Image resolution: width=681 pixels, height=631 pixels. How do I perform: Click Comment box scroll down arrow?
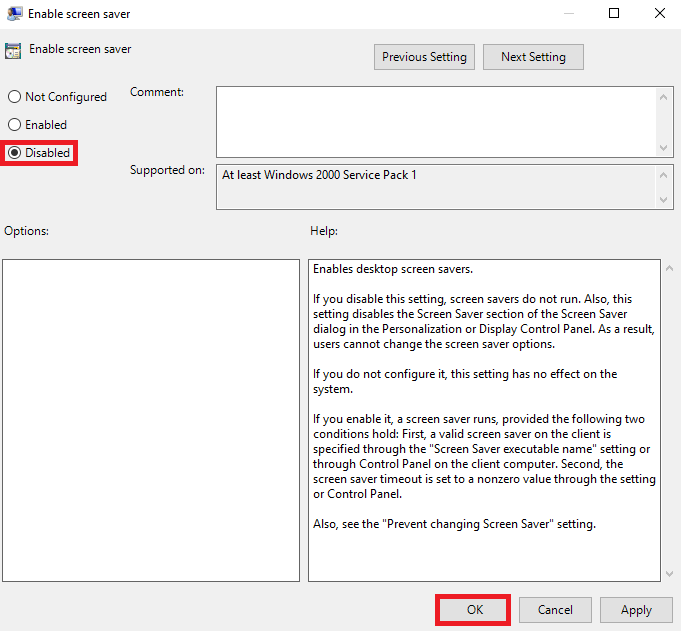pos(663,148)
